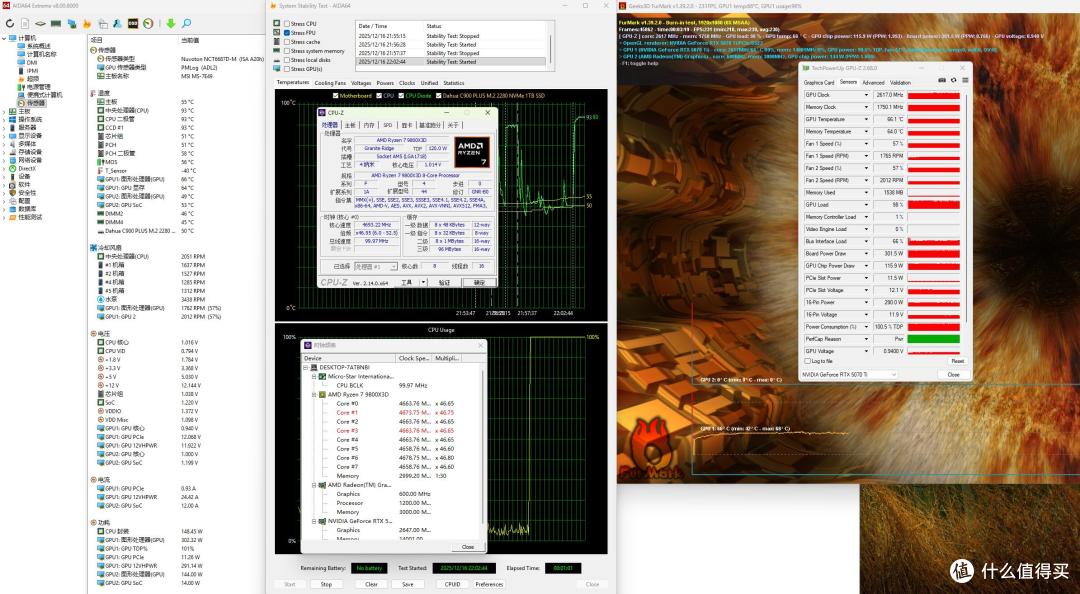Screen dimensions: 1080x594
Task: Open the GPU selector dropdown showing RTX 5070 Ti
Action: coord(849,374)
